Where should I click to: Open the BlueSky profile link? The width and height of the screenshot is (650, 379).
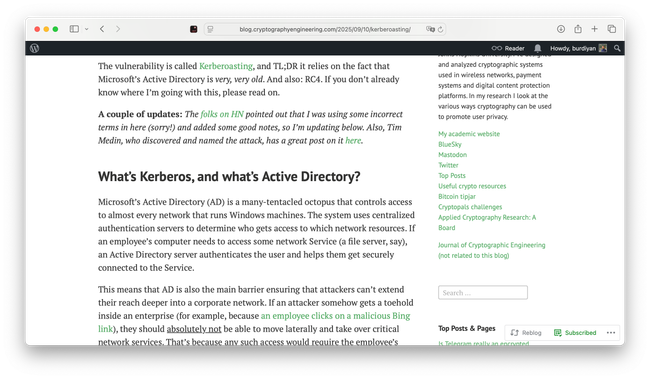pos(450,144)
